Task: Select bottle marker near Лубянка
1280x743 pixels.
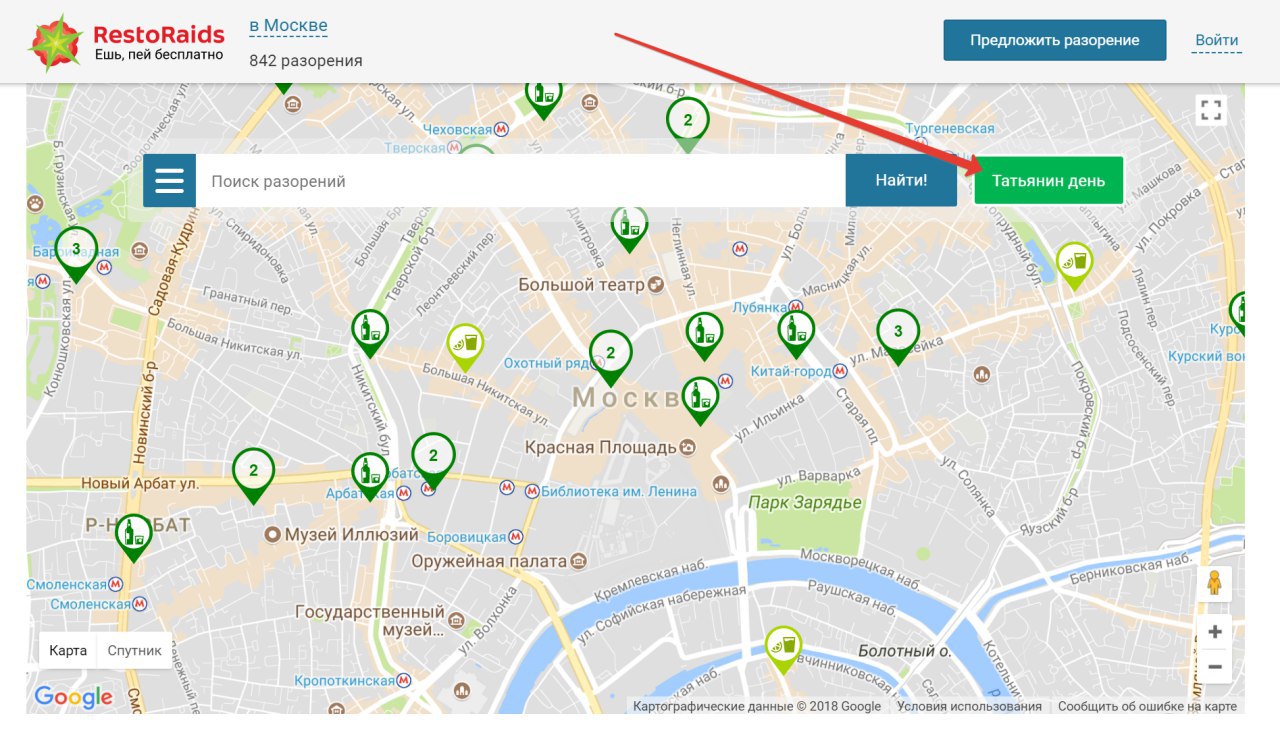Action: pos(704,336)
